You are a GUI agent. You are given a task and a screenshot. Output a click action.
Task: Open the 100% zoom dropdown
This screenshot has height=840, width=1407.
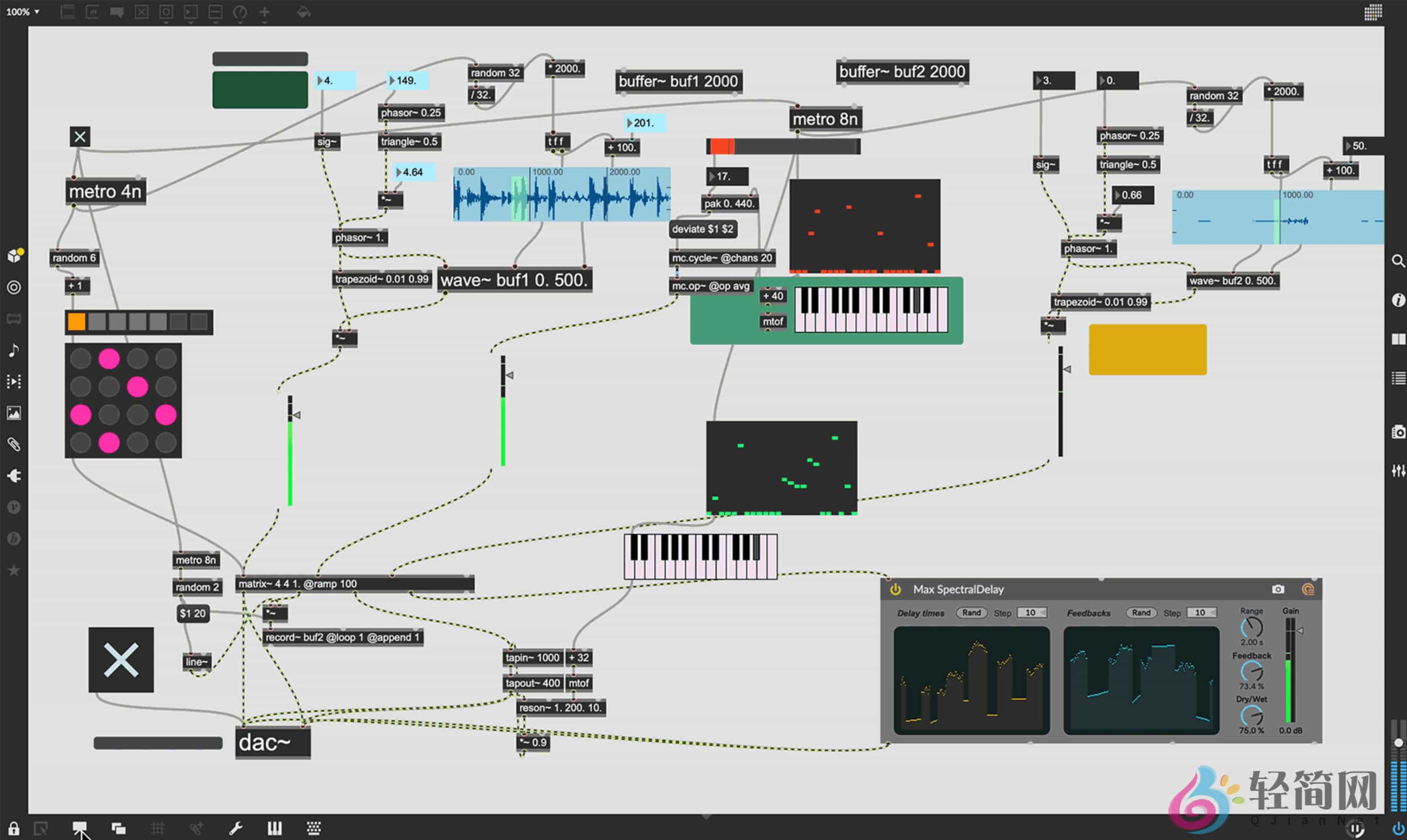[x=23, y=12]
